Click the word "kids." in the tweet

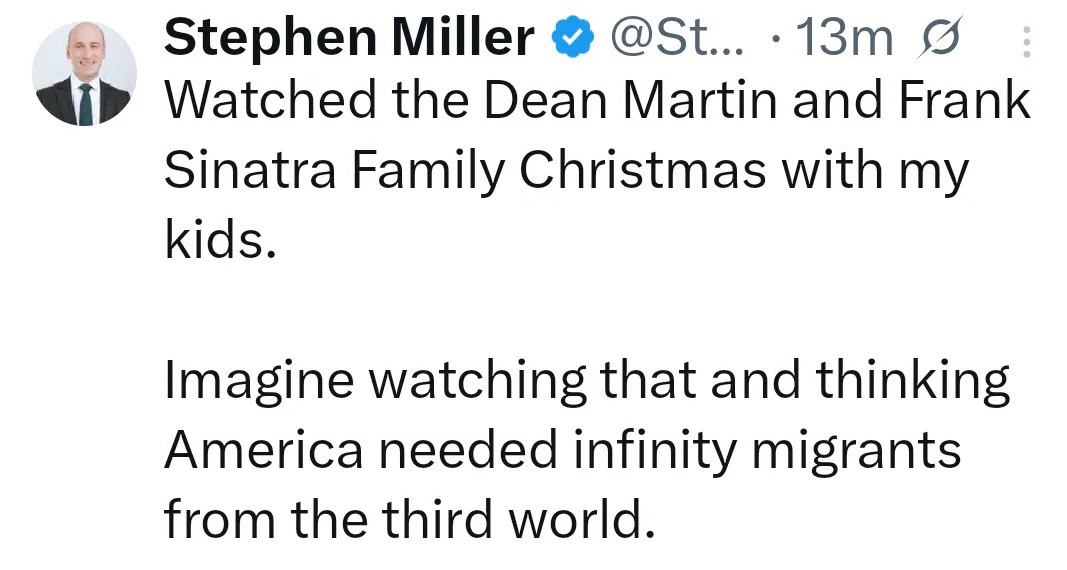219,240
